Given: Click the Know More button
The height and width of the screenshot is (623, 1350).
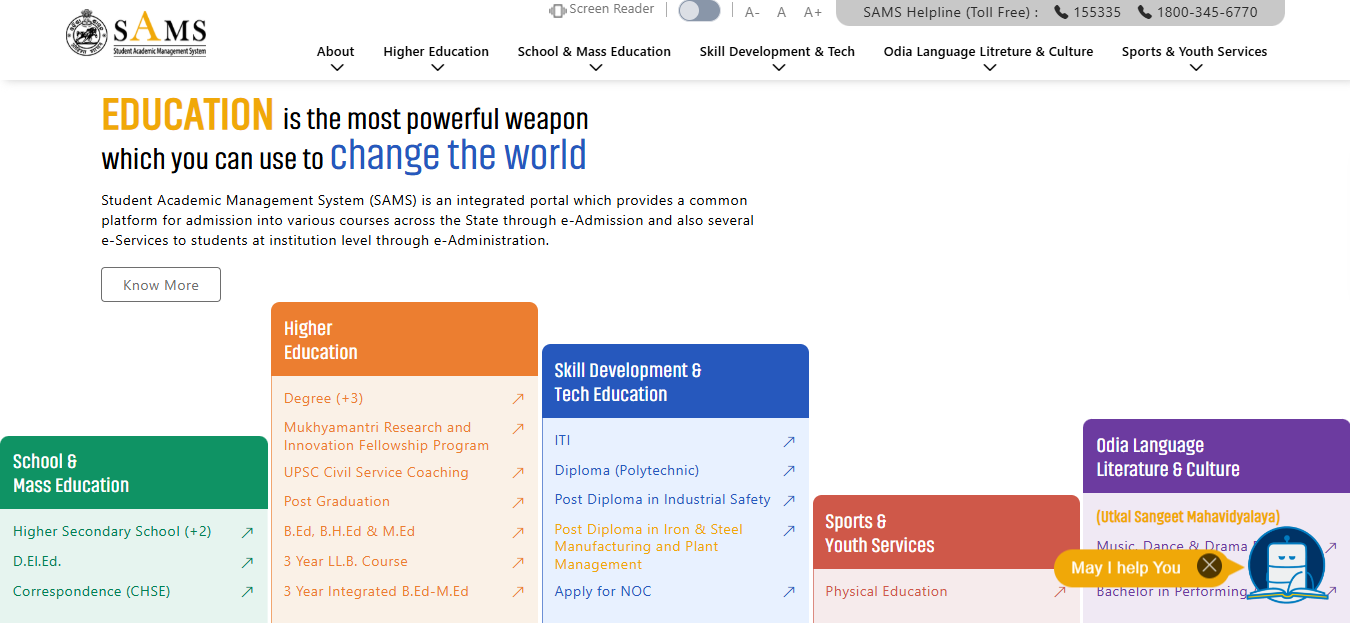Looking at the screenshot, I should tap(161, 285).
